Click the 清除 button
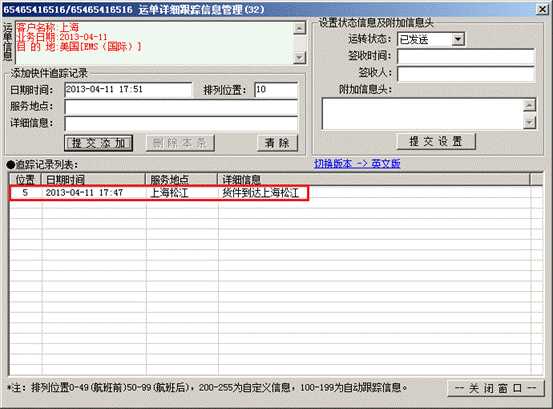 (x=277, y=143)
